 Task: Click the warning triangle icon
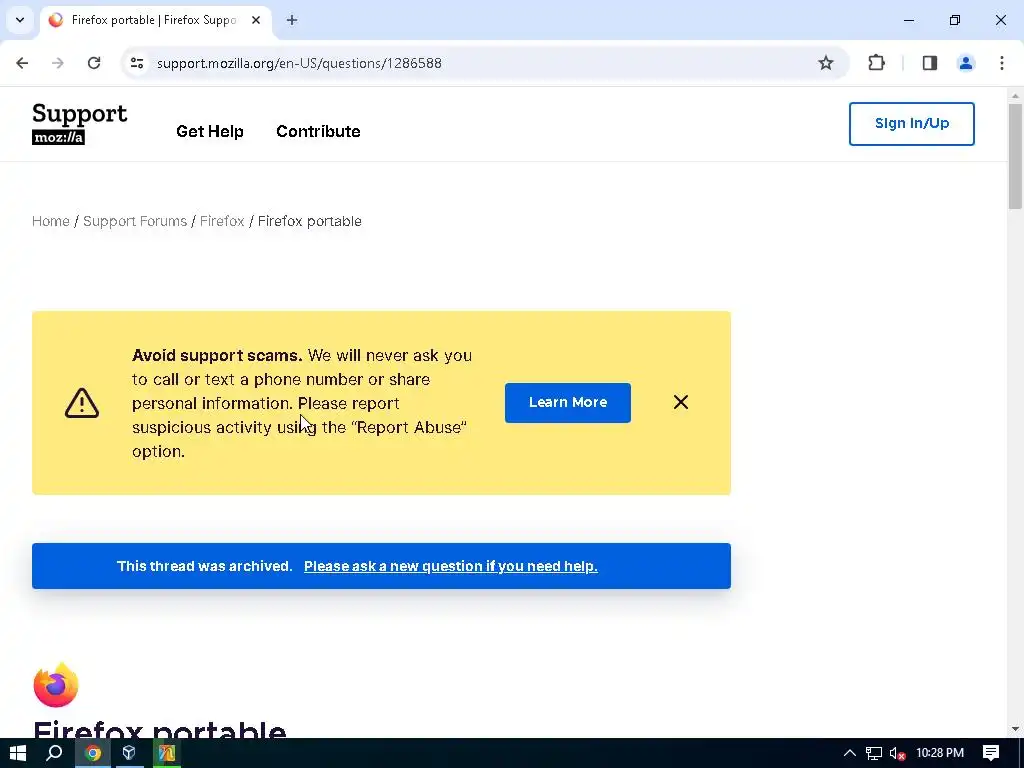[82, 403]
